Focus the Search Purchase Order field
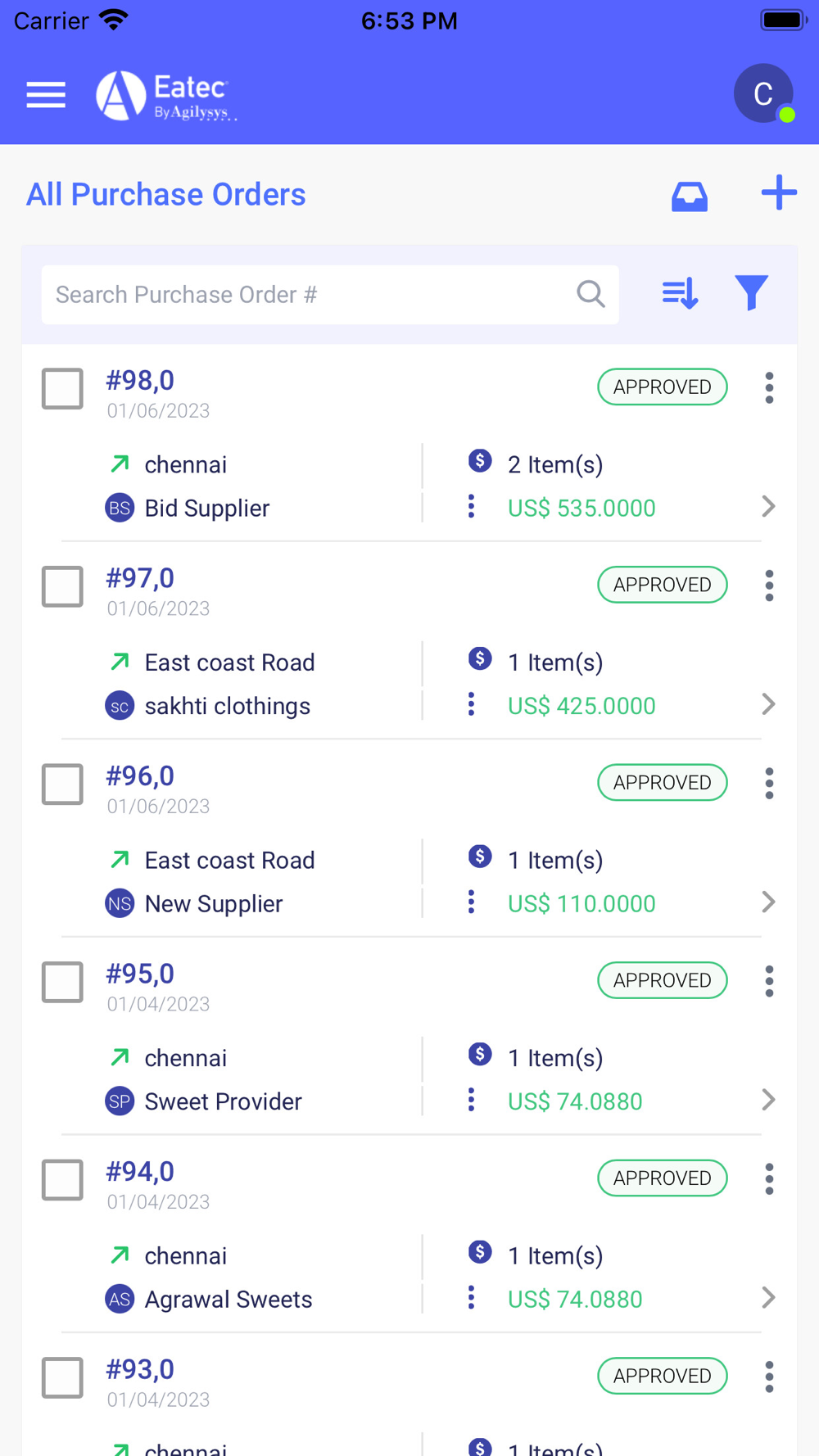 pyautogui.click(x=311, y=295)
